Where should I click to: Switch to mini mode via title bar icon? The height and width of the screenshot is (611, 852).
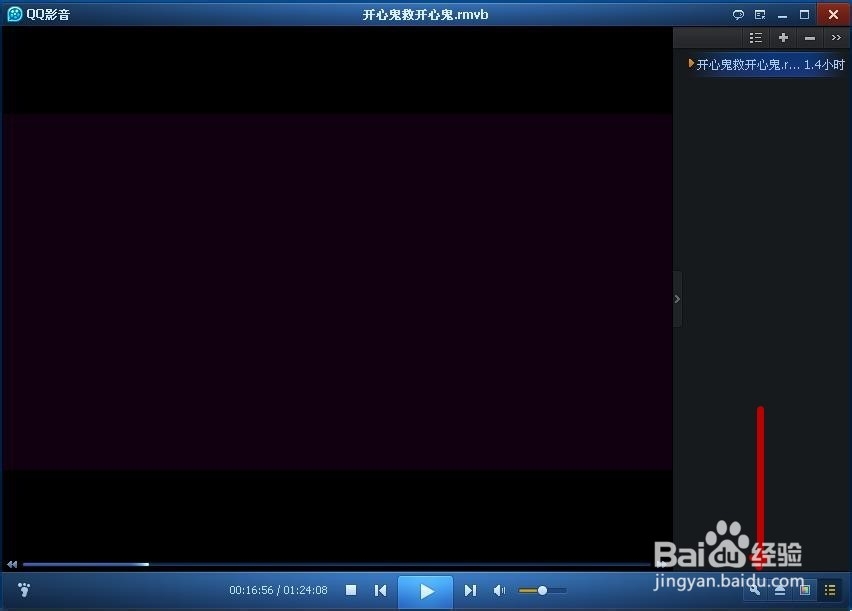coord(760,15)
